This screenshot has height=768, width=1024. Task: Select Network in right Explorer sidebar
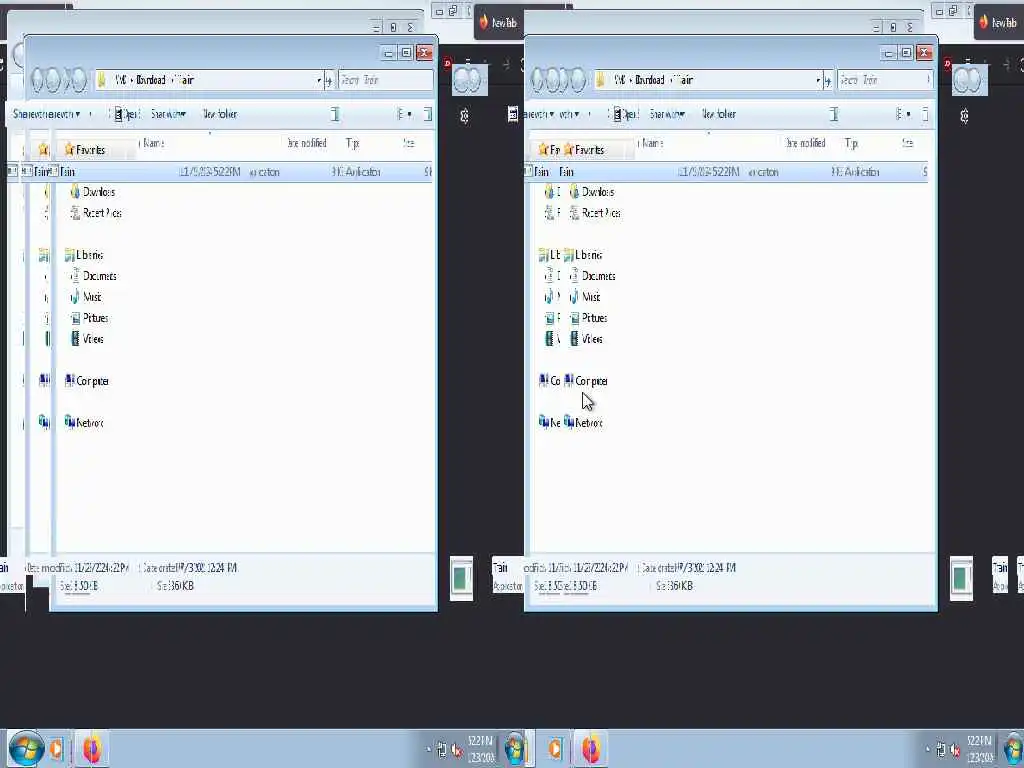583,423
